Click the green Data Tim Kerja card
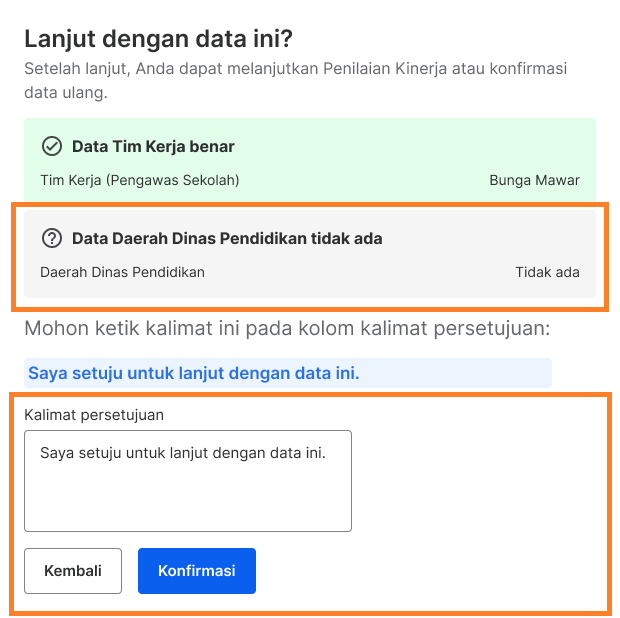 pos(310,160)
